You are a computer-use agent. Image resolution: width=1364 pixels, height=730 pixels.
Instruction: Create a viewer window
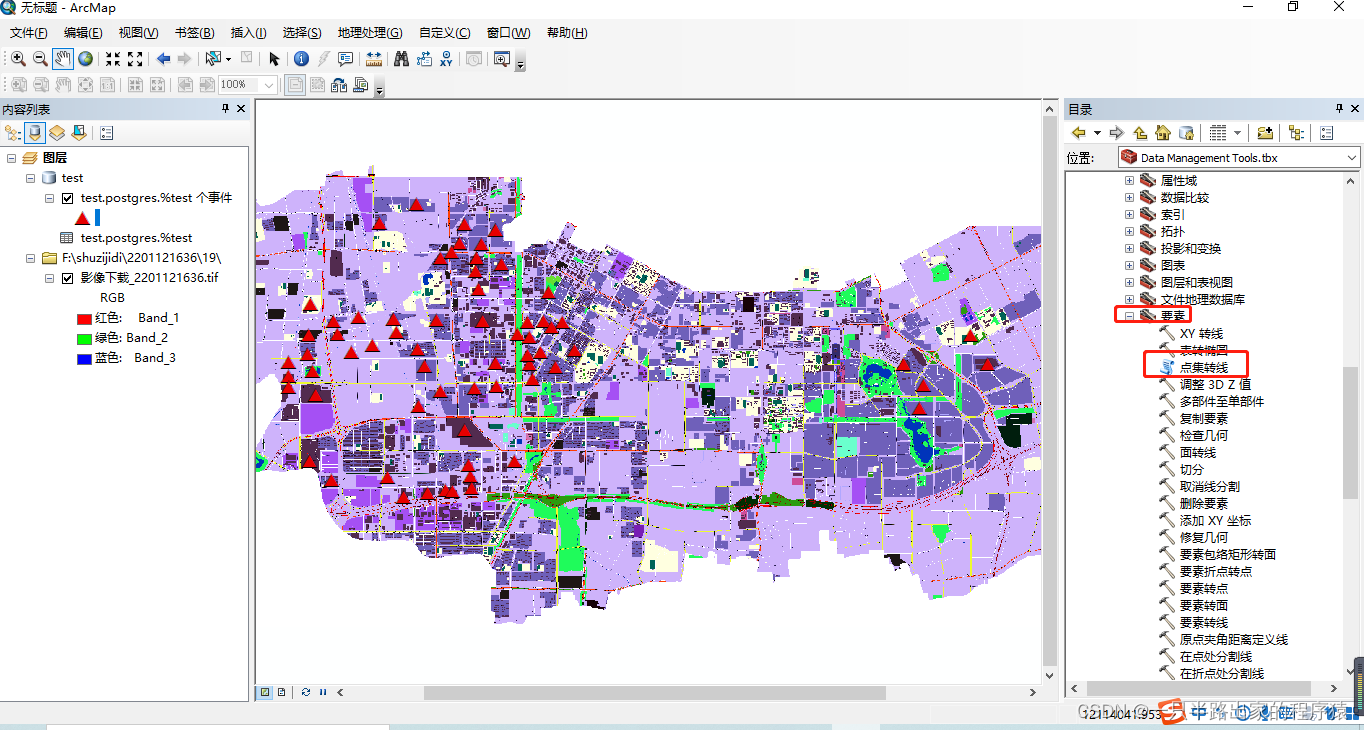[x=501, y=59]
